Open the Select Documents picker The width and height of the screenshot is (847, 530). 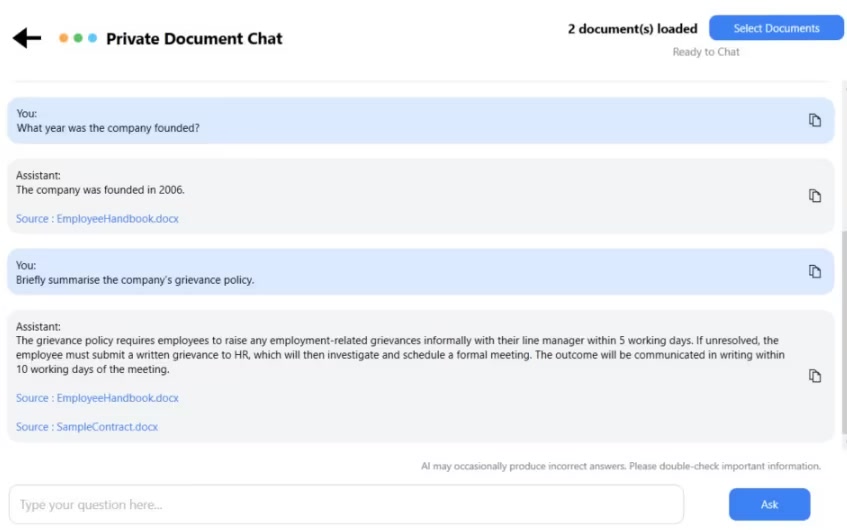[776, 28]
